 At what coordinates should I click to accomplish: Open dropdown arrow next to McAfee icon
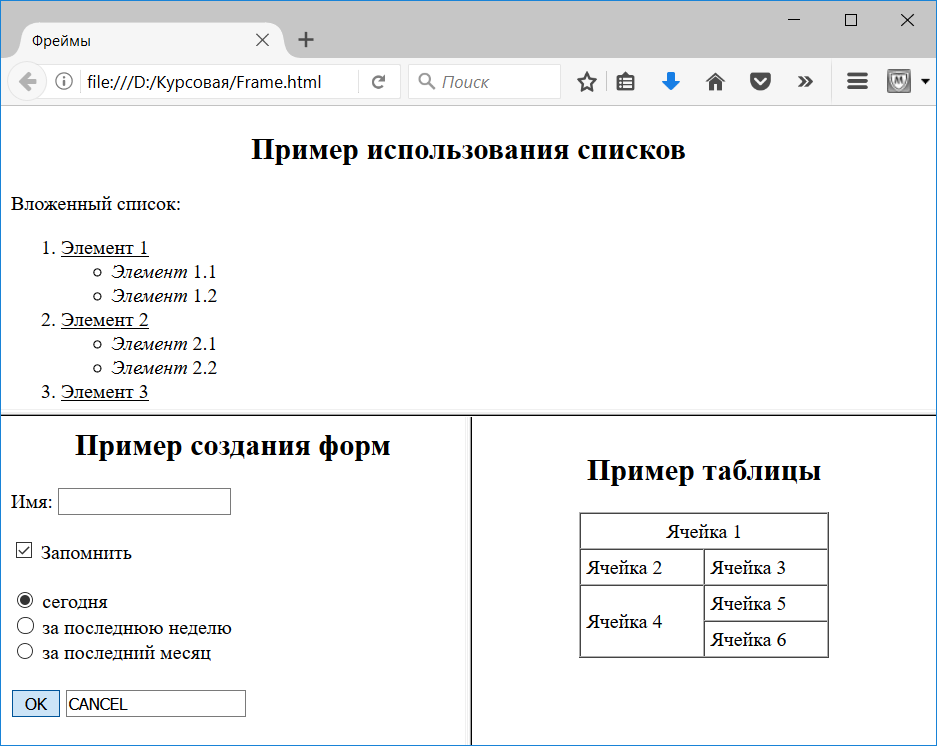click(925, 81)
